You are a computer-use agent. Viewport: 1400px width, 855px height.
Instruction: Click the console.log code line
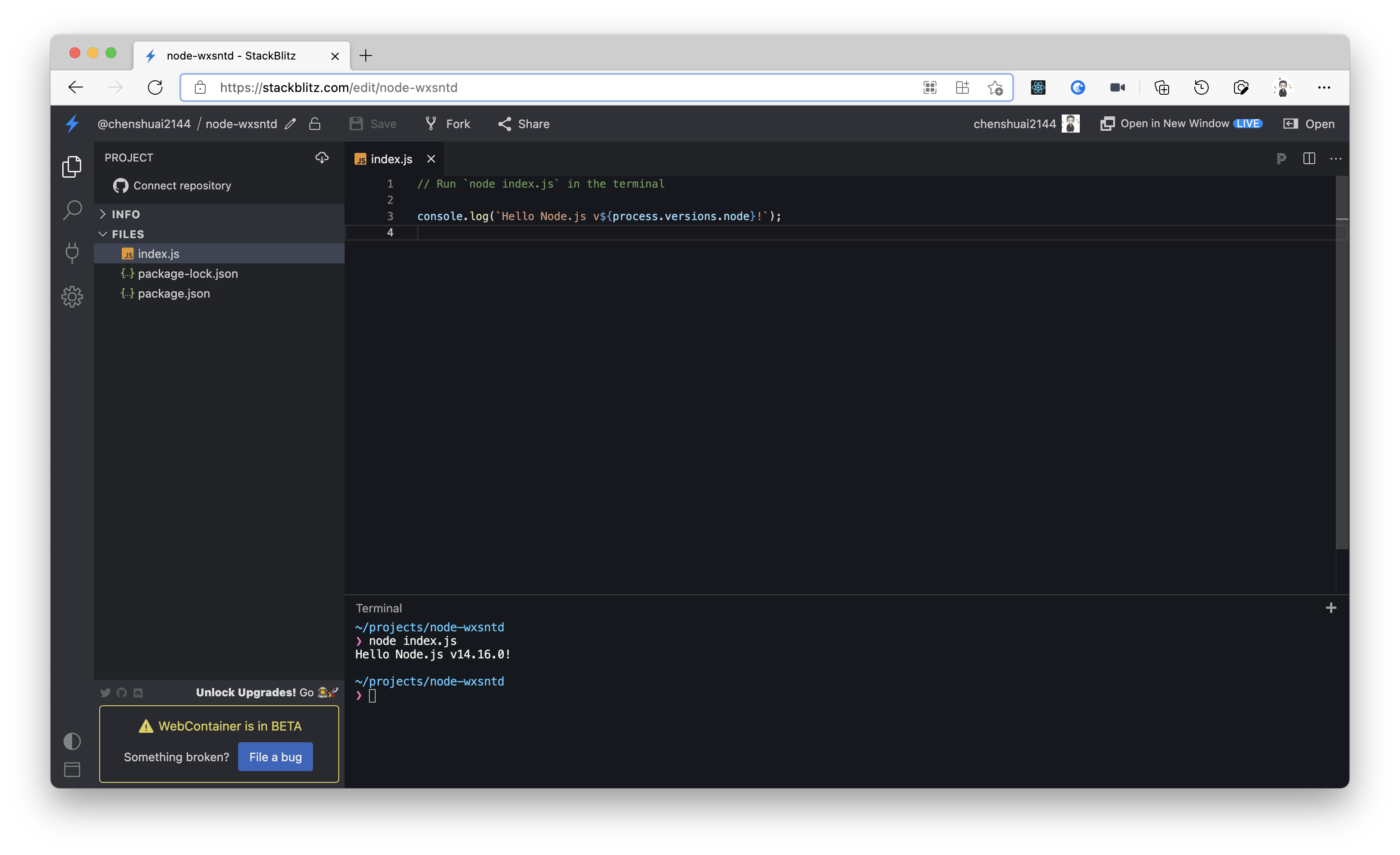[x=599, y=216]
